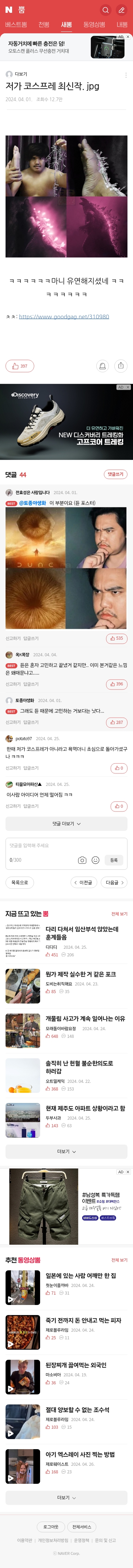133x1568 pixels.
Task: Open the emoji smiley icon in comment box
Action: pos(95,860)
